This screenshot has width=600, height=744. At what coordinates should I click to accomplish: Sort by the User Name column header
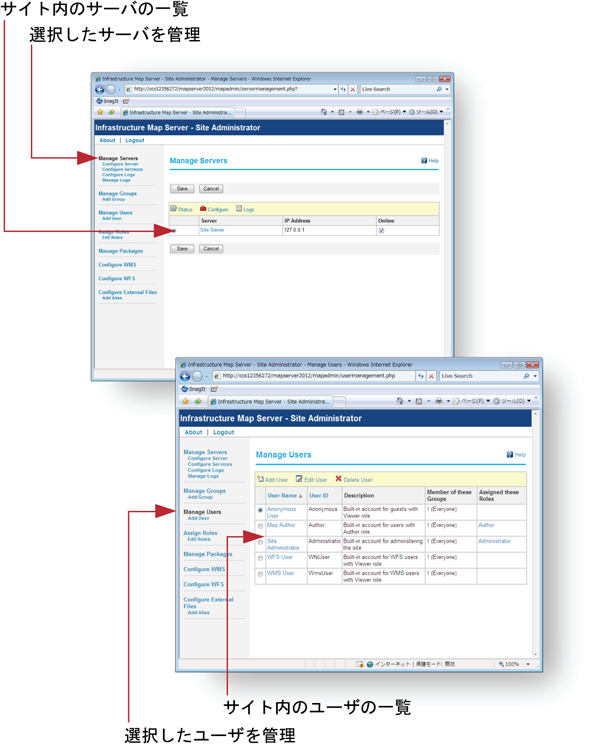tap(285, 495)
